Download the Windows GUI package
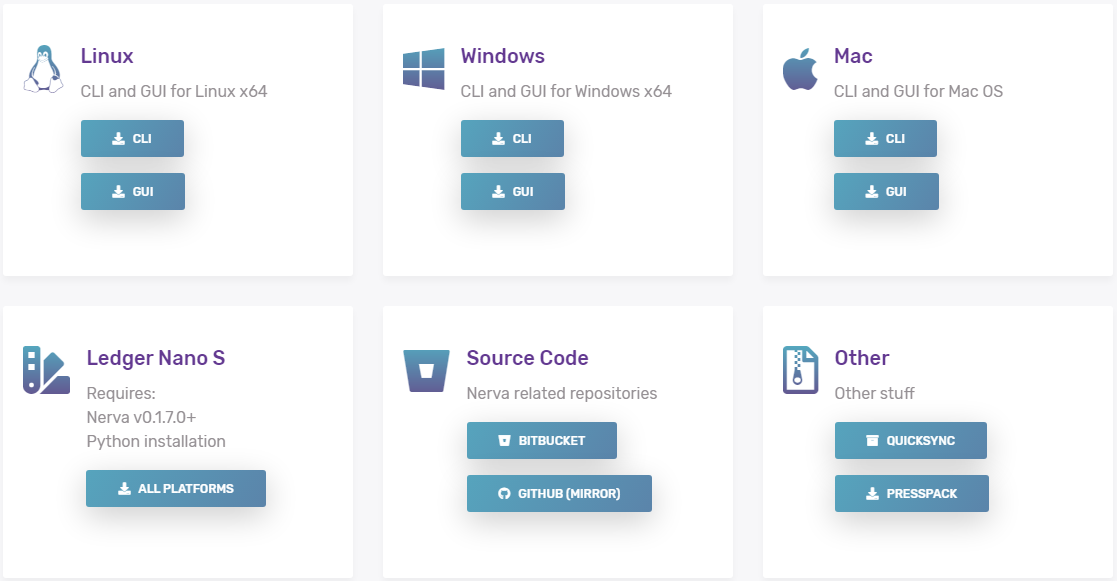The height and width of the screenshot is (581, 1117). [513, 192]
